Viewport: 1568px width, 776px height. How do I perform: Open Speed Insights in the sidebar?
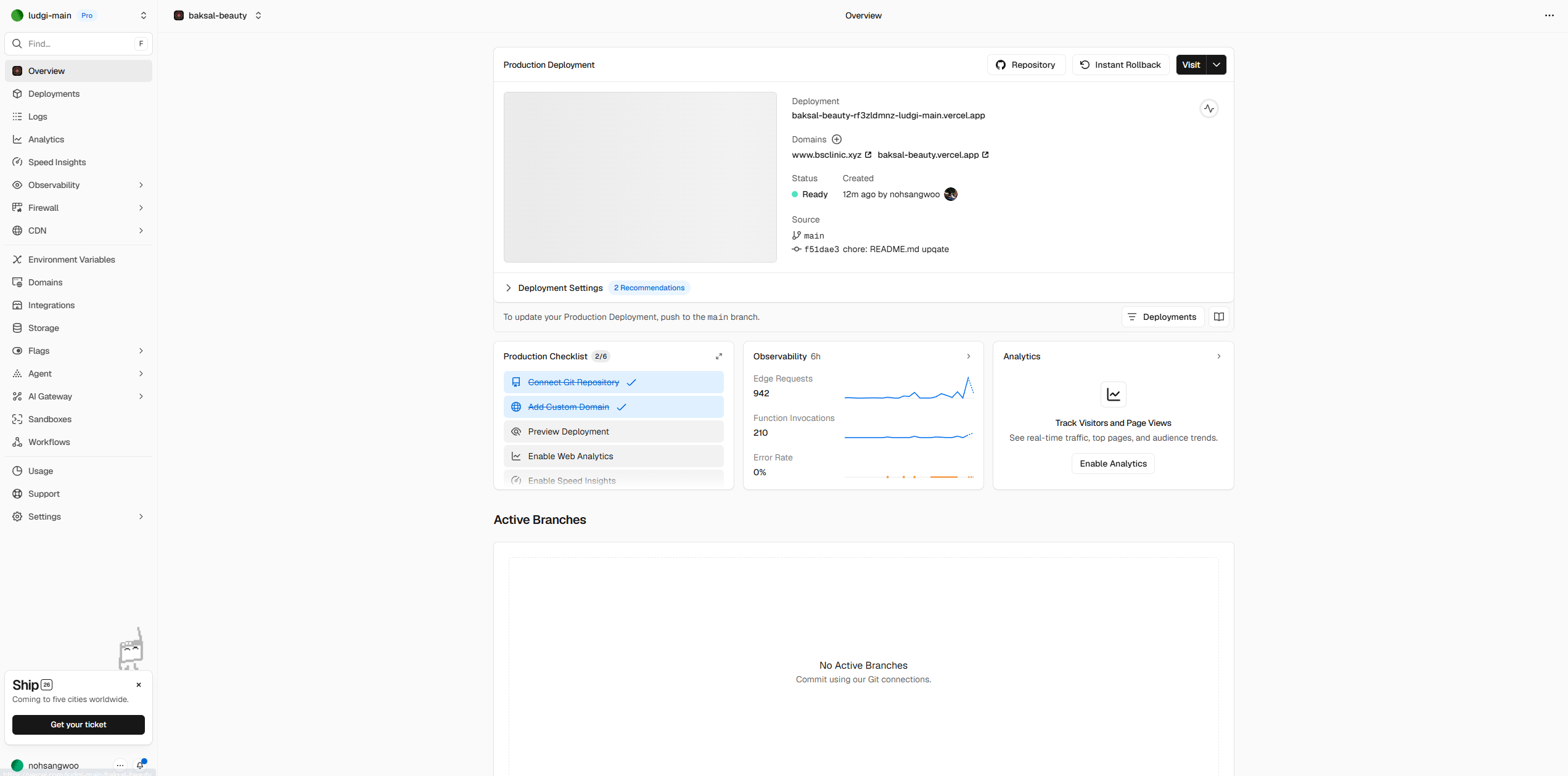[78, 162]
